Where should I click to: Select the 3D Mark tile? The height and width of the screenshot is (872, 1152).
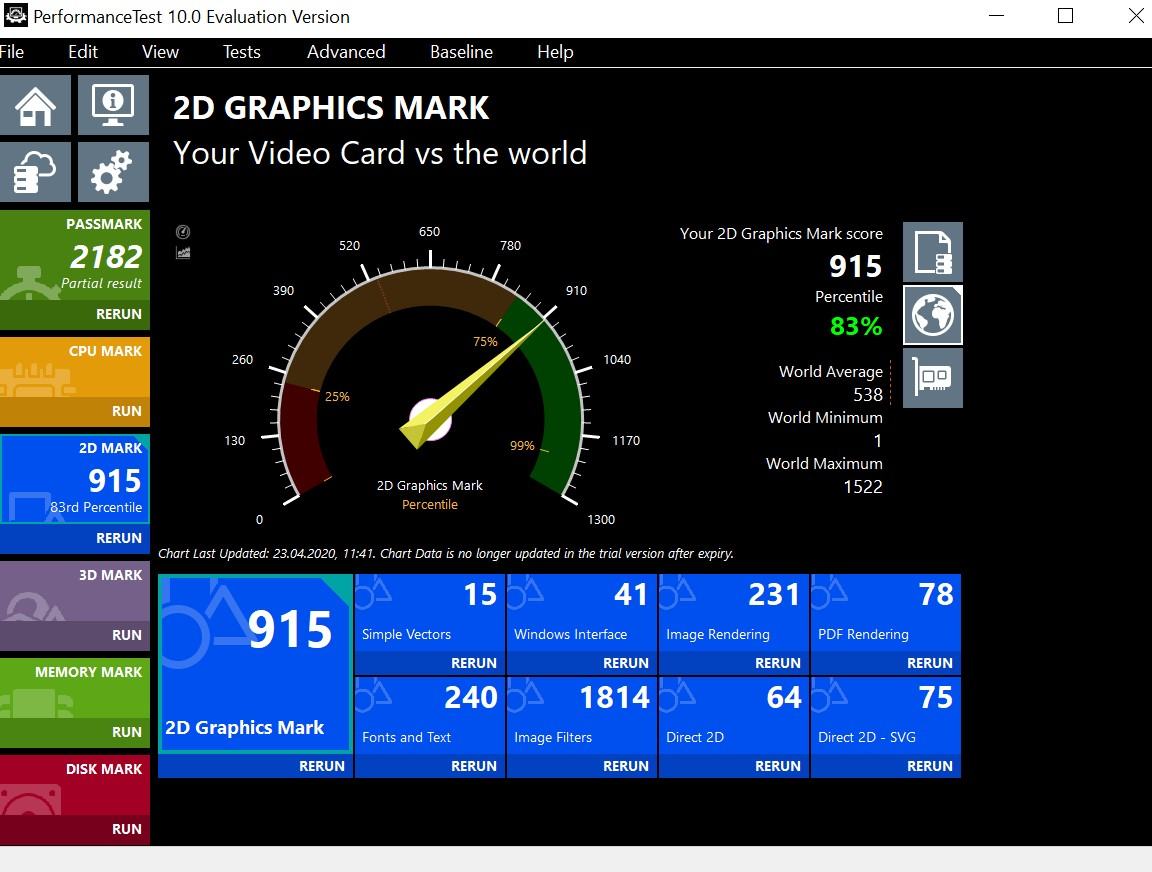tap(75, 591)
